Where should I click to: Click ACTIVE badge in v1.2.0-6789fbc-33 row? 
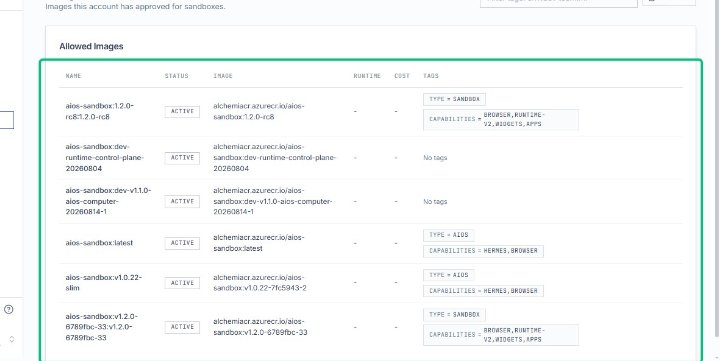182,327
